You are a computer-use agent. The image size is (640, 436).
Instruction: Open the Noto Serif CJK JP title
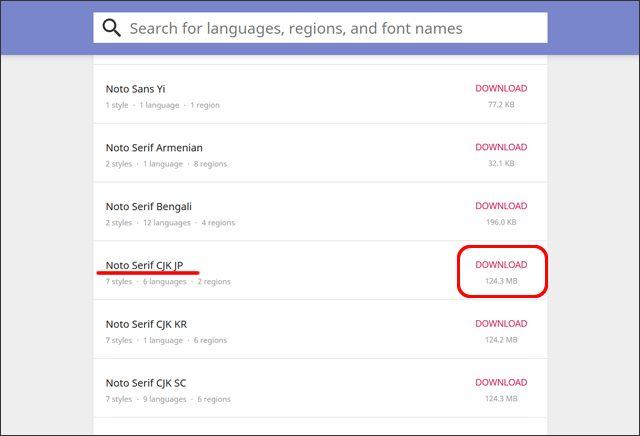[144, 265]
